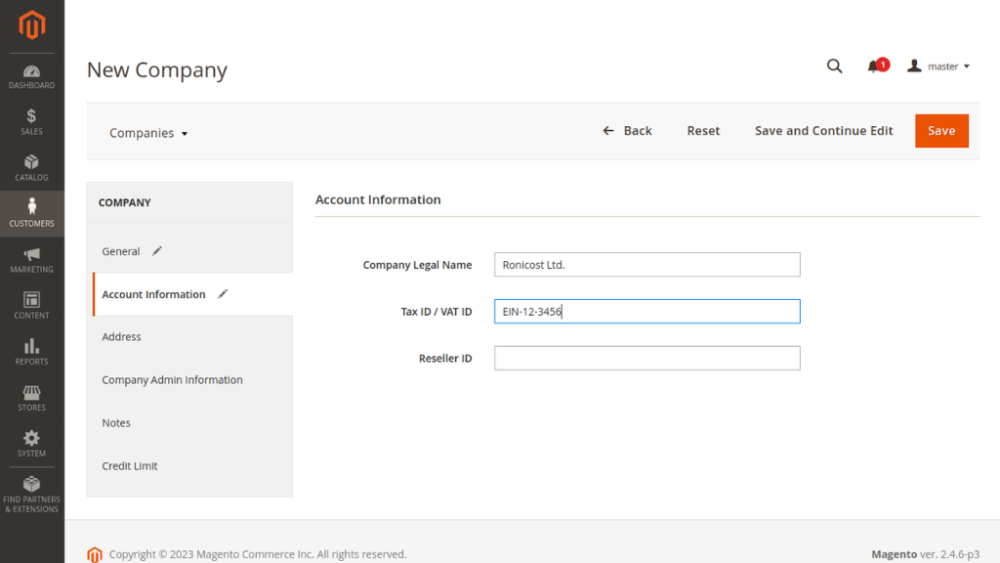Switch to the Notes tab

click(116, 423)
